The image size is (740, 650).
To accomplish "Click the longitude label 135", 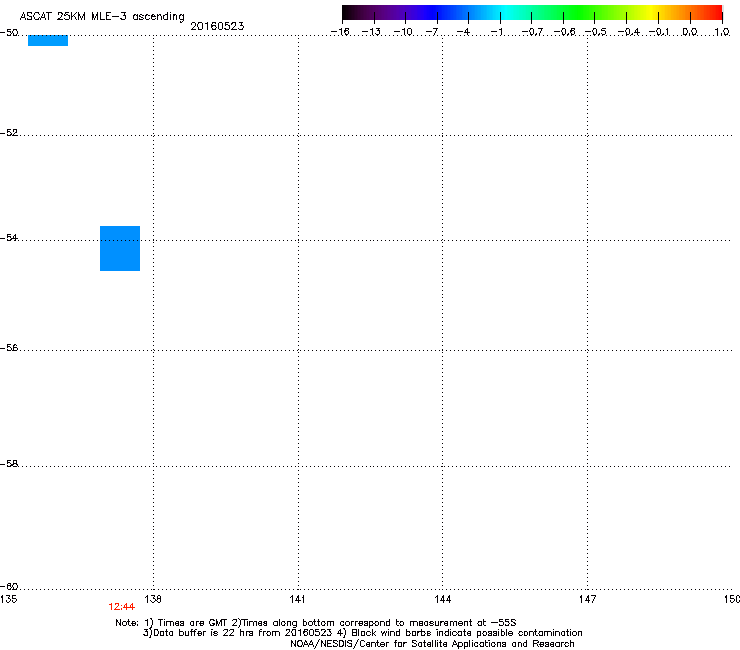I will 8,599.
